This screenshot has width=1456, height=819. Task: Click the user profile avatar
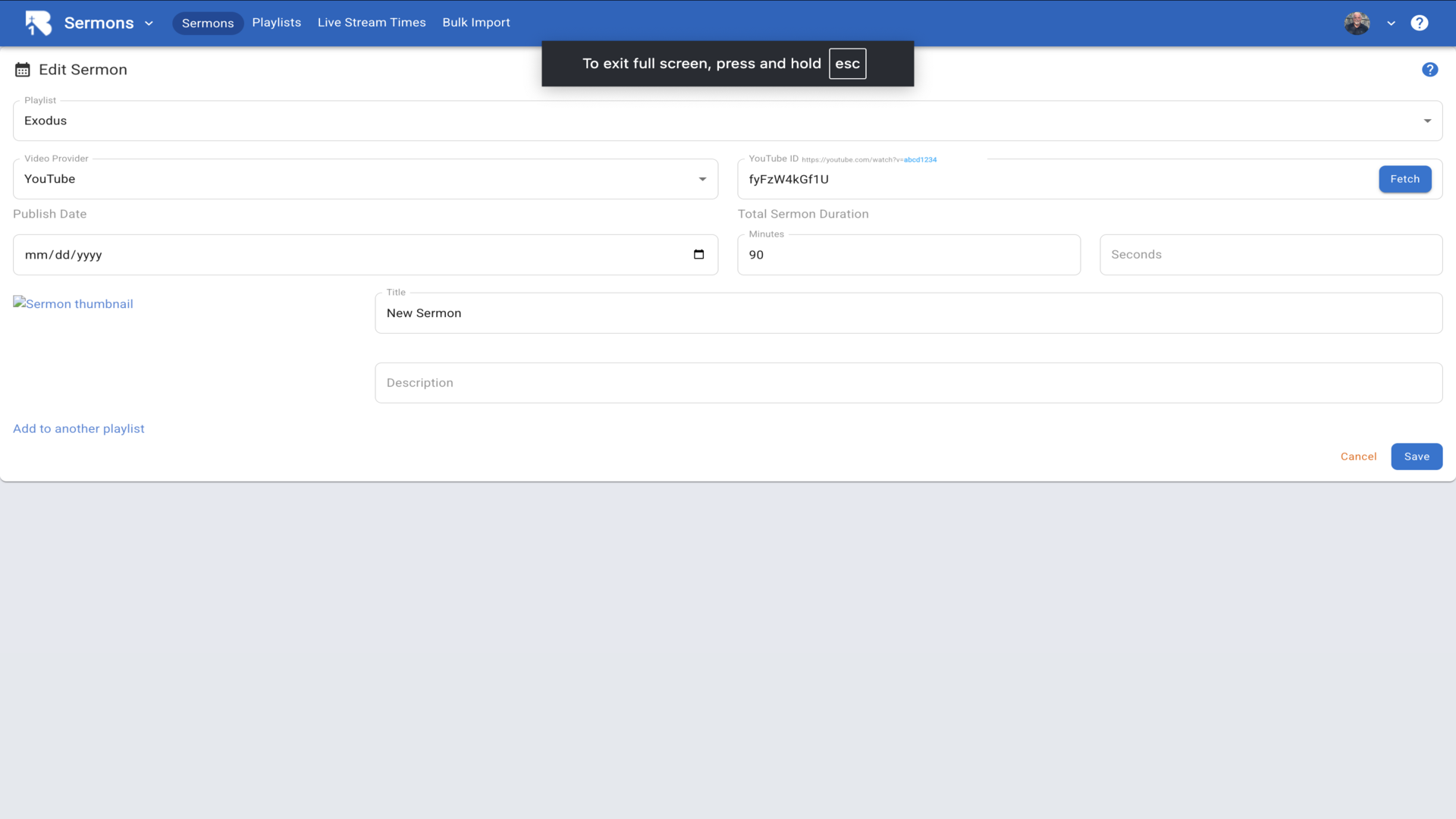(x=1357, y=23)
